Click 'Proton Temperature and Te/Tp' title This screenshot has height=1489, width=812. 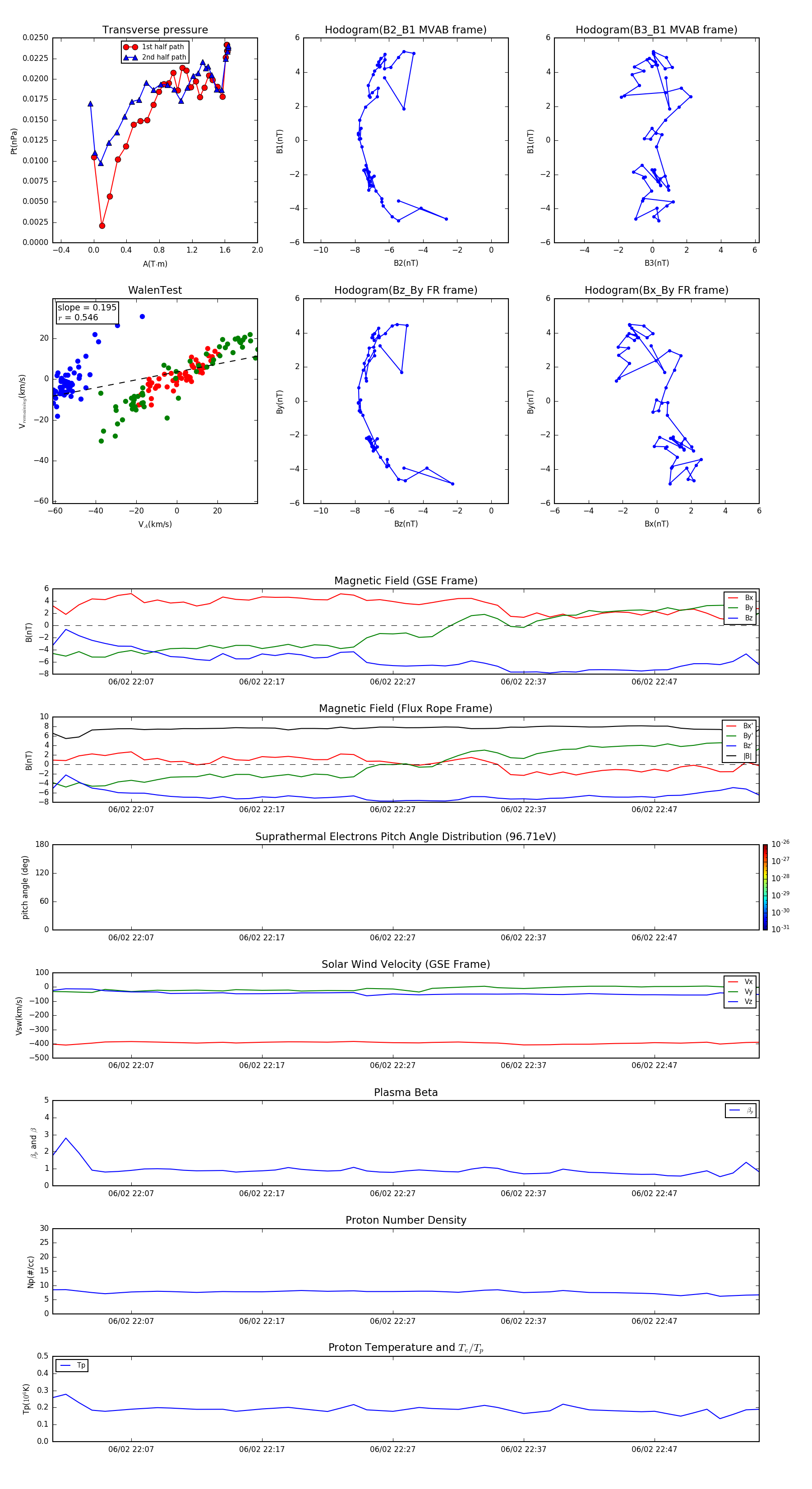[406, 1348]
